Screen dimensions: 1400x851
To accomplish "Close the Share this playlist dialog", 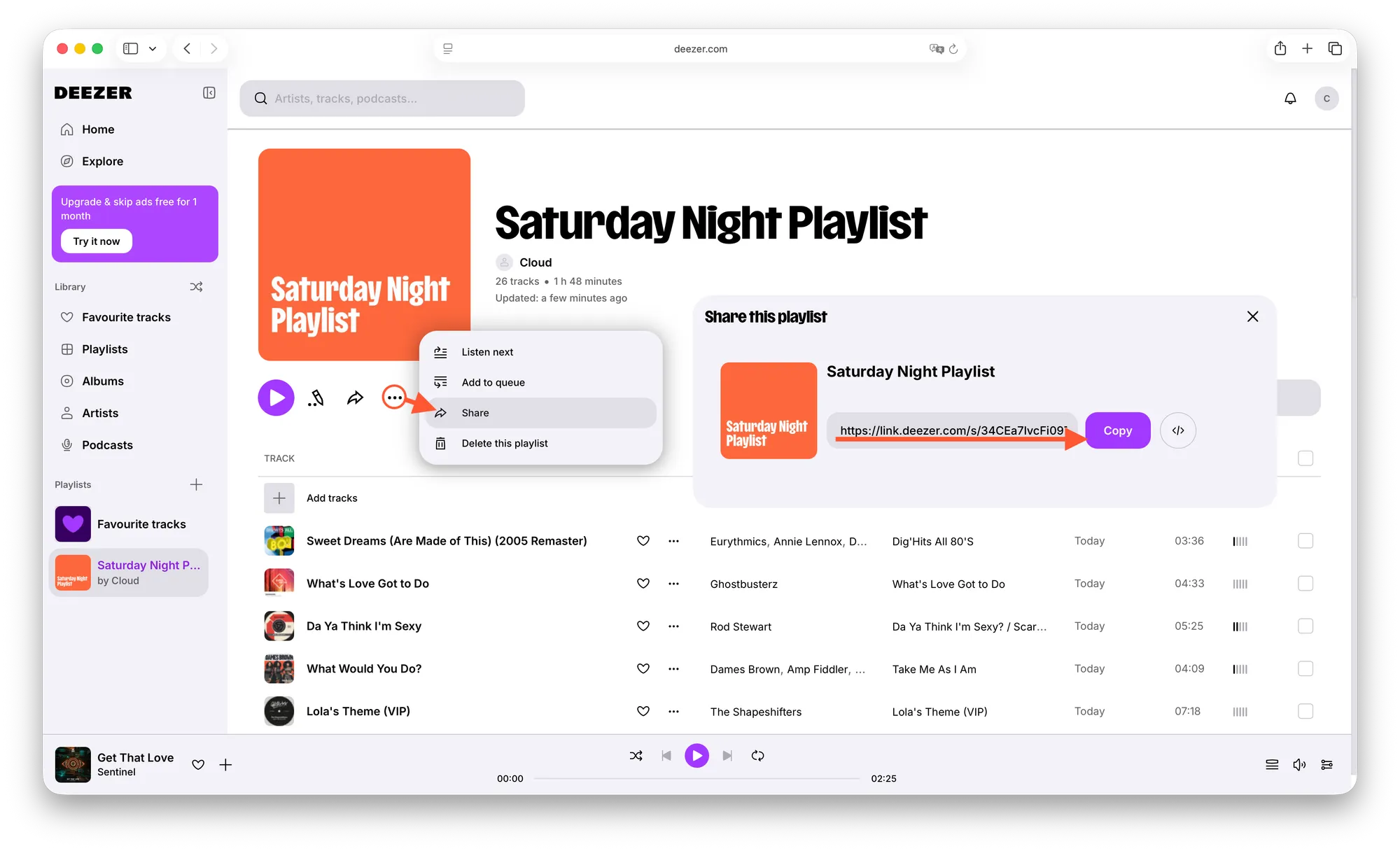I will tap(1252, 316).
